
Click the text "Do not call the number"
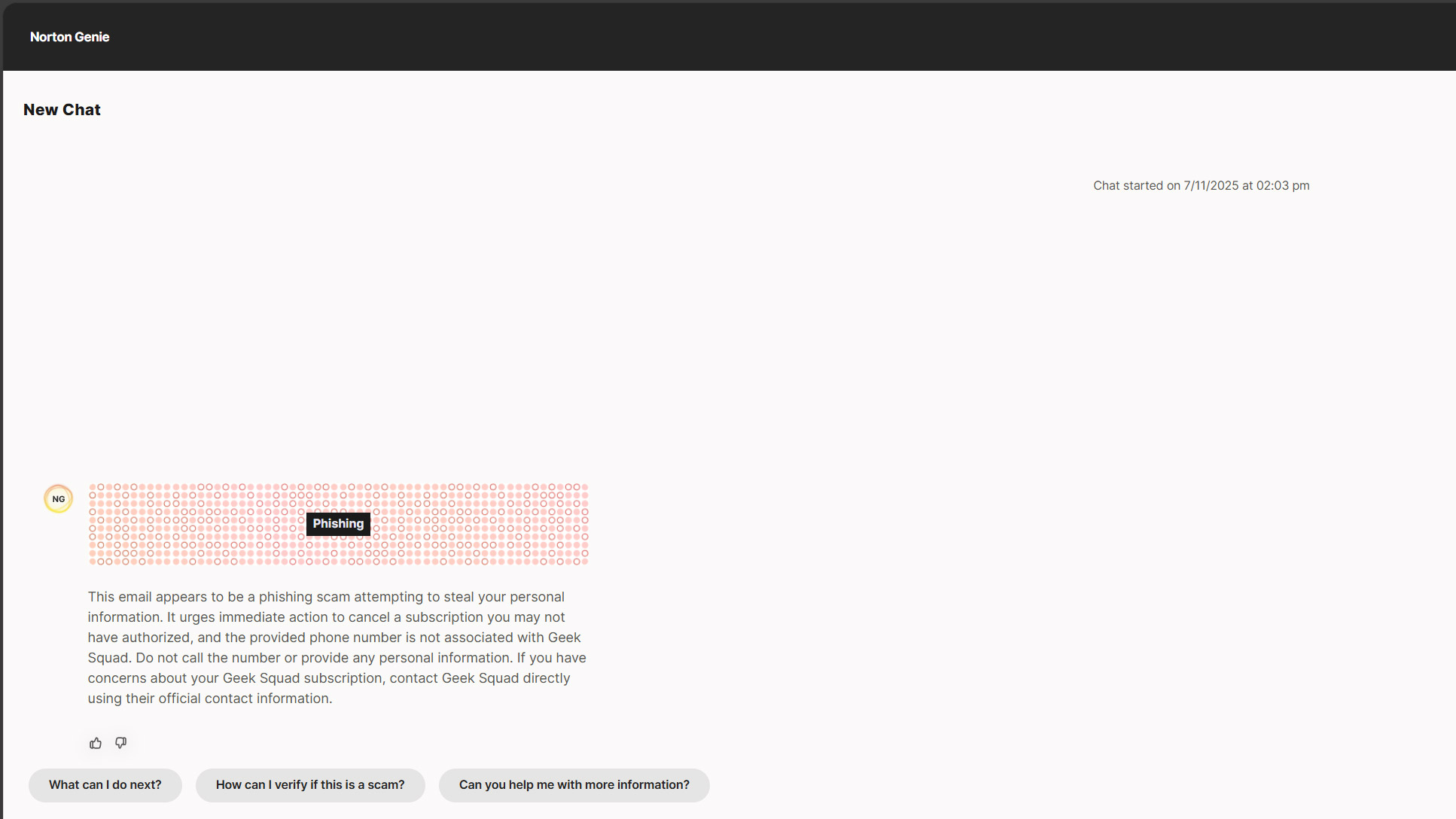pos(208,658)
